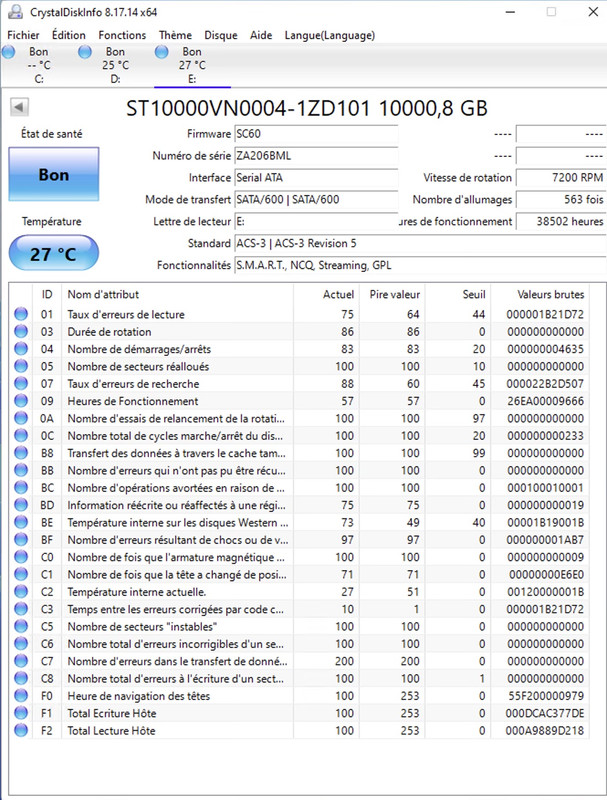Click status orb of attribute 04 row
This screenshot has height=800, width=607.
pos(21,349)
